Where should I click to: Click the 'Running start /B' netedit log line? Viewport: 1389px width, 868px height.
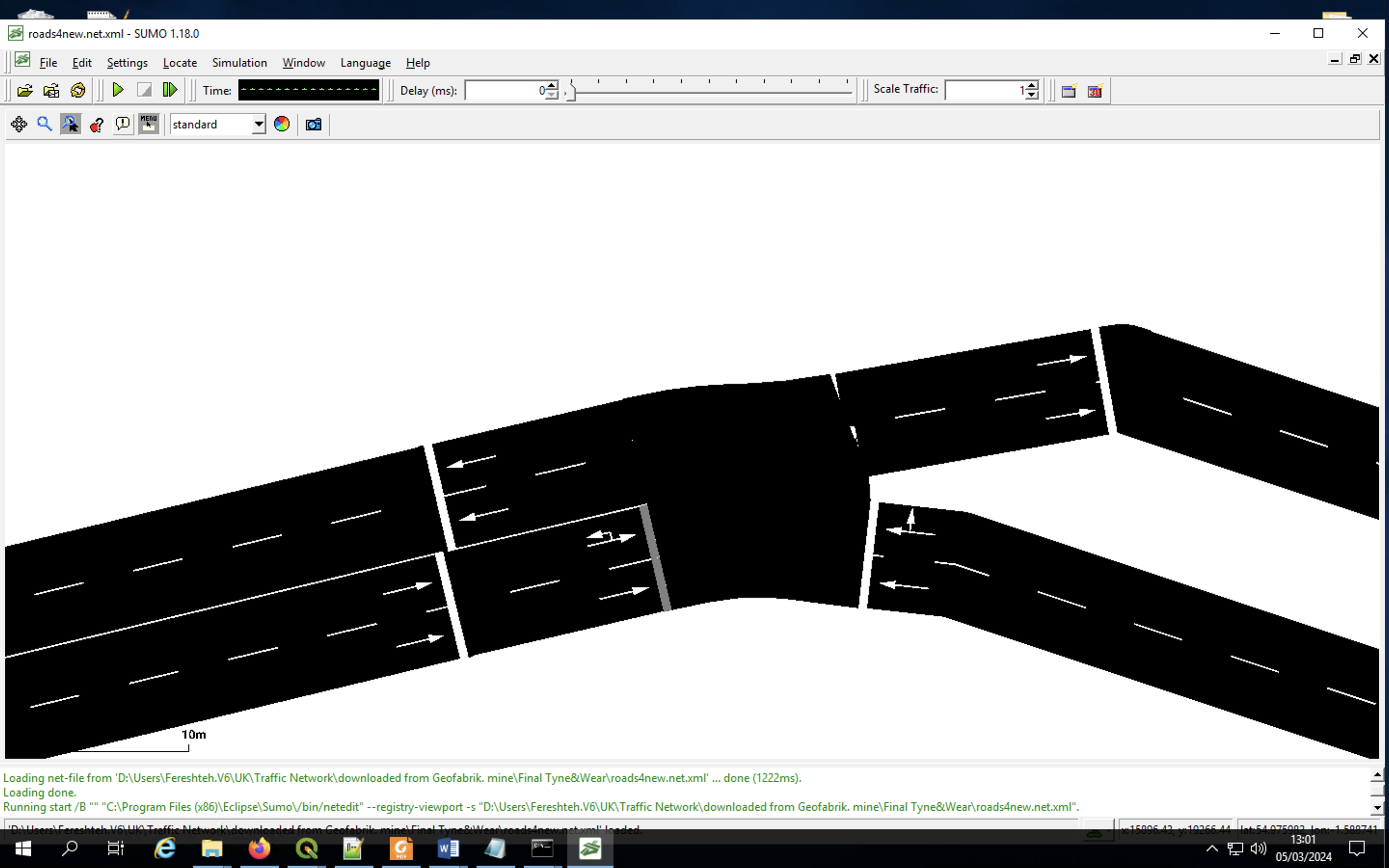point(541,807)
